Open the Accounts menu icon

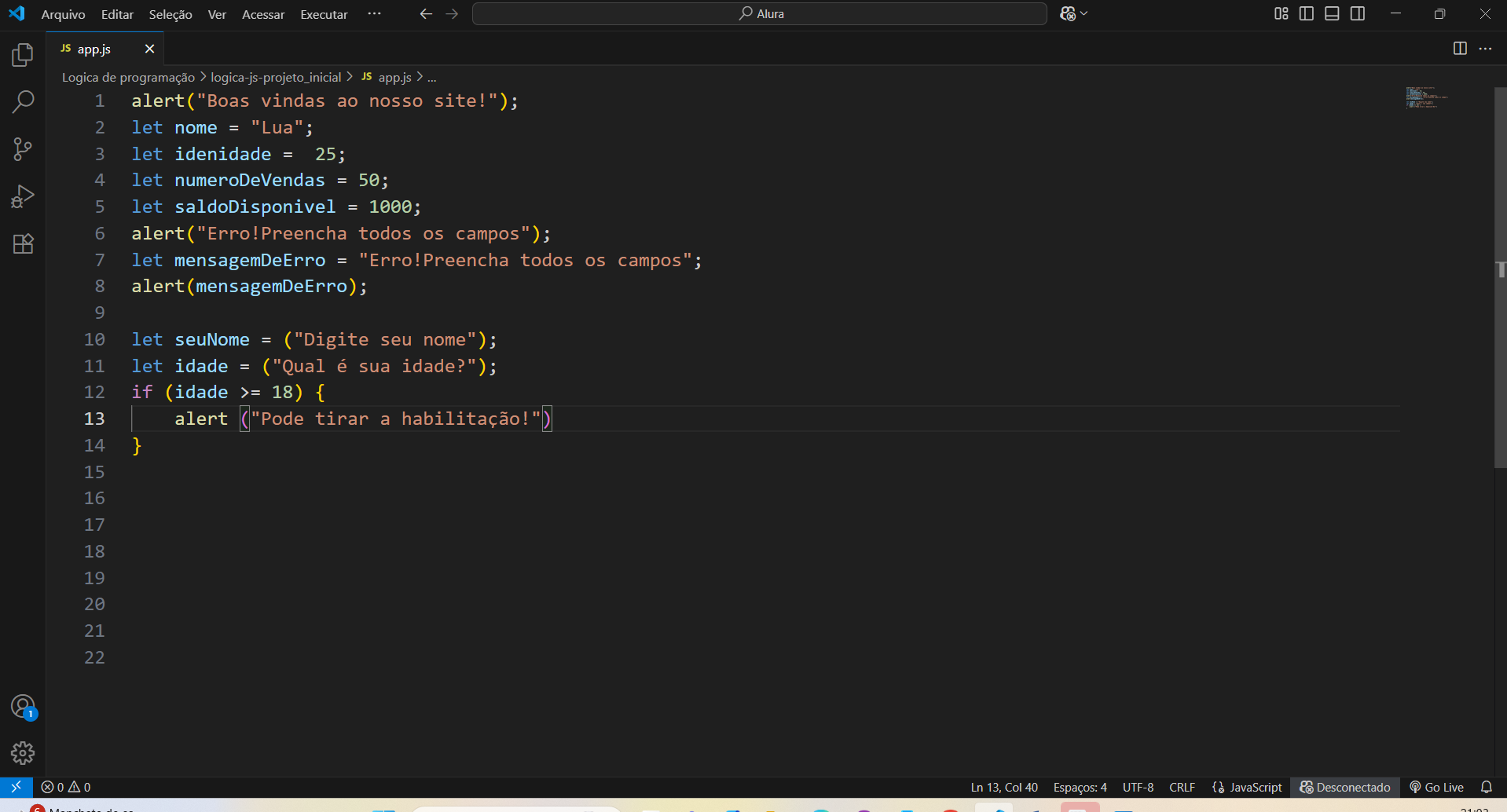23,707
